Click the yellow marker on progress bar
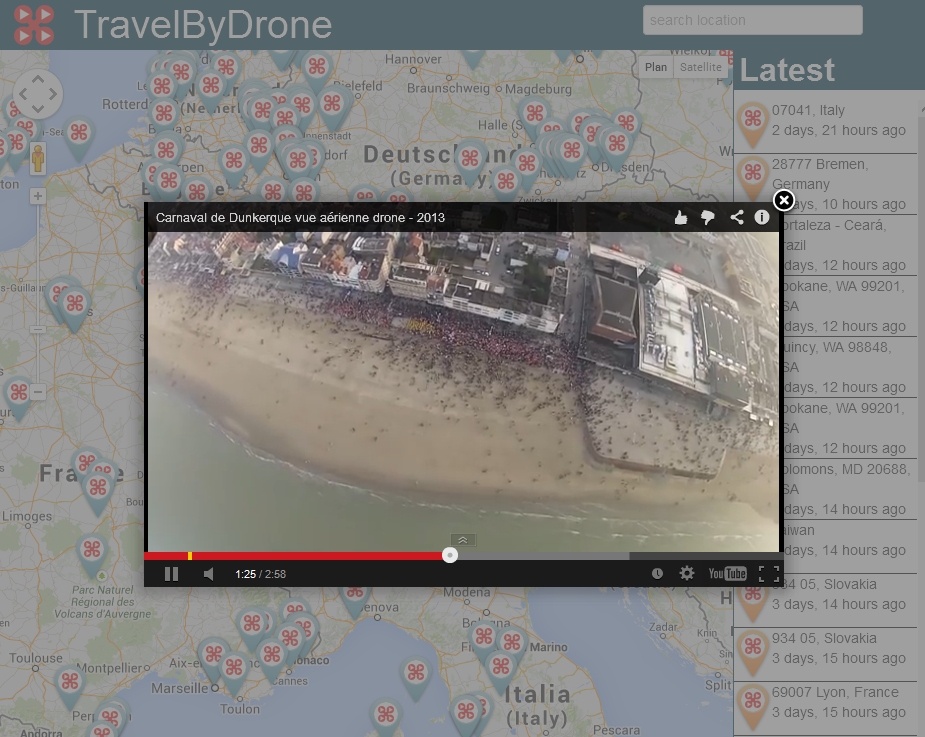The image size is (925, 737). click(190, 556)
